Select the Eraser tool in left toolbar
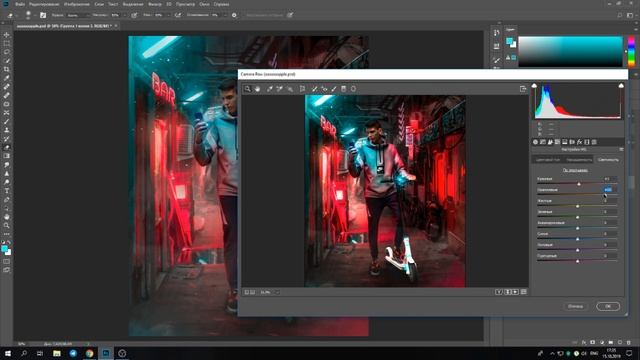Screen dimensions: 640x360 7,147
